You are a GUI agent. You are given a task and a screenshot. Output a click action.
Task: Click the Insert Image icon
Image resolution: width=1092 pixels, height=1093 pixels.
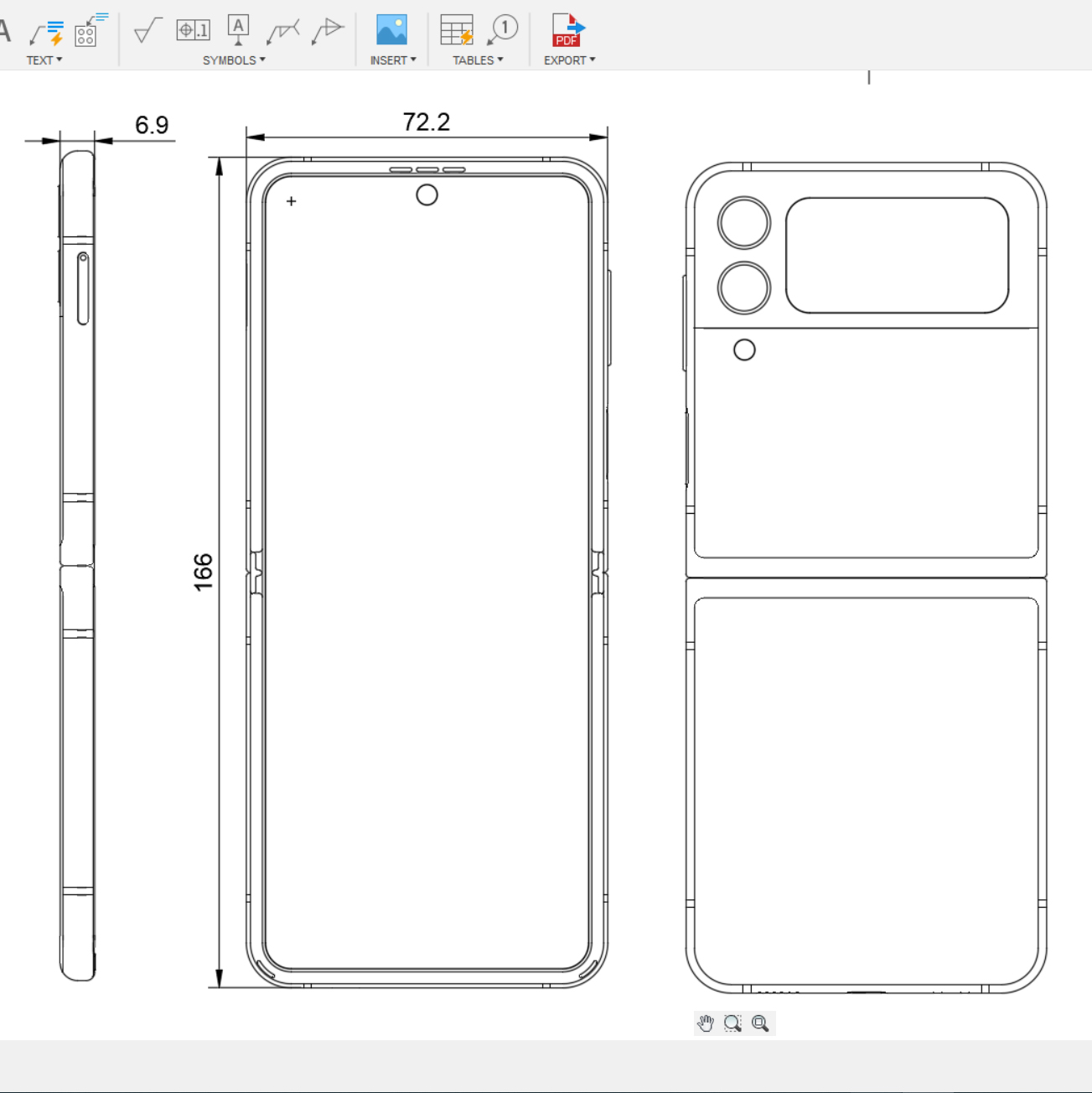(391, 30)
